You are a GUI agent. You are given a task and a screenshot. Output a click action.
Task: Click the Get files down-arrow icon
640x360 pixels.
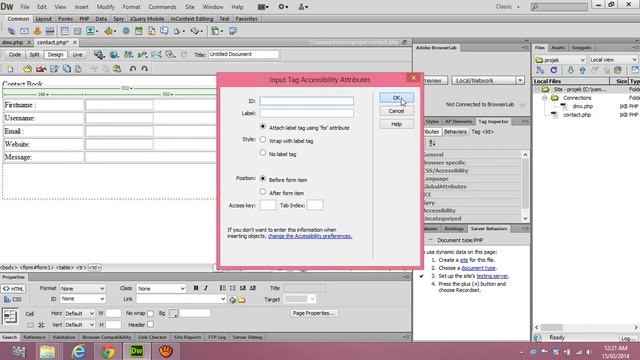point(571,70)
